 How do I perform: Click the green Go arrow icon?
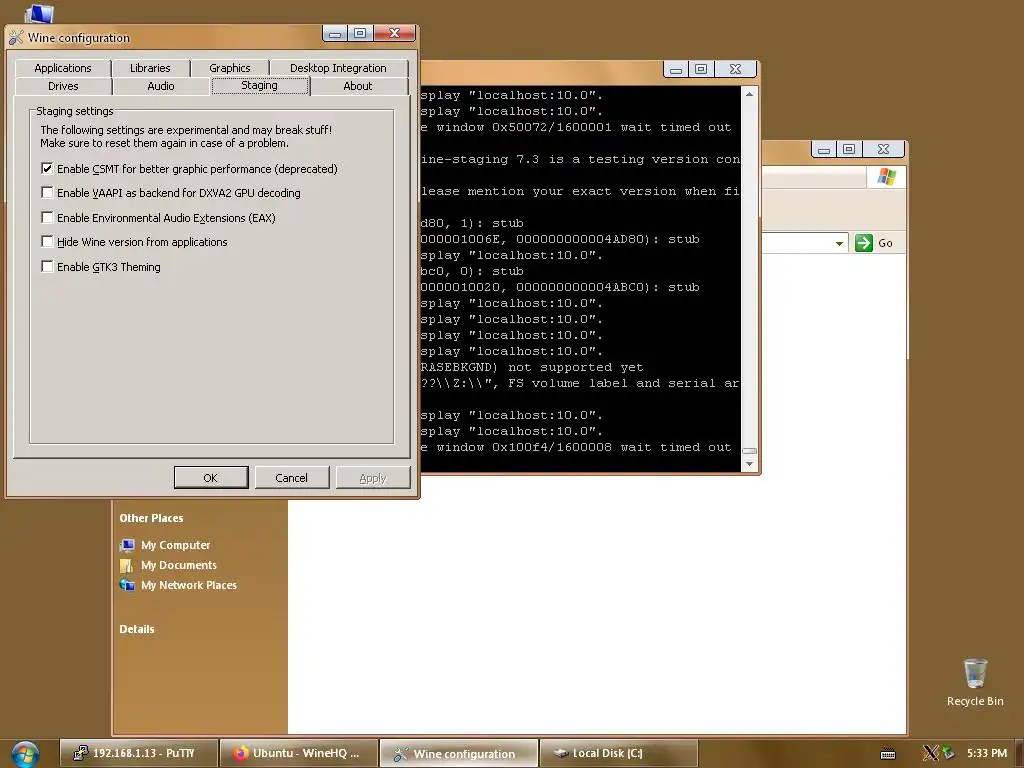pyautogui.click(x=864, y=243)
